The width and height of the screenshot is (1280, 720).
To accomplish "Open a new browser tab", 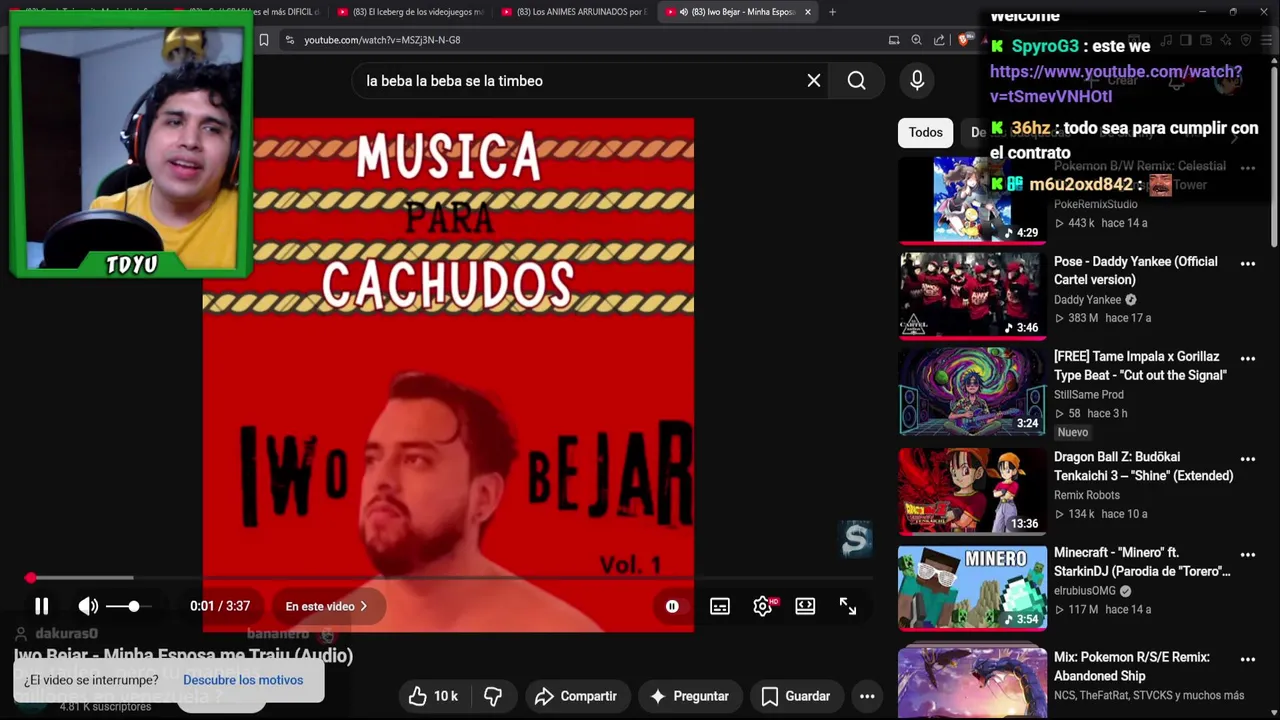I will pos(832,12).
